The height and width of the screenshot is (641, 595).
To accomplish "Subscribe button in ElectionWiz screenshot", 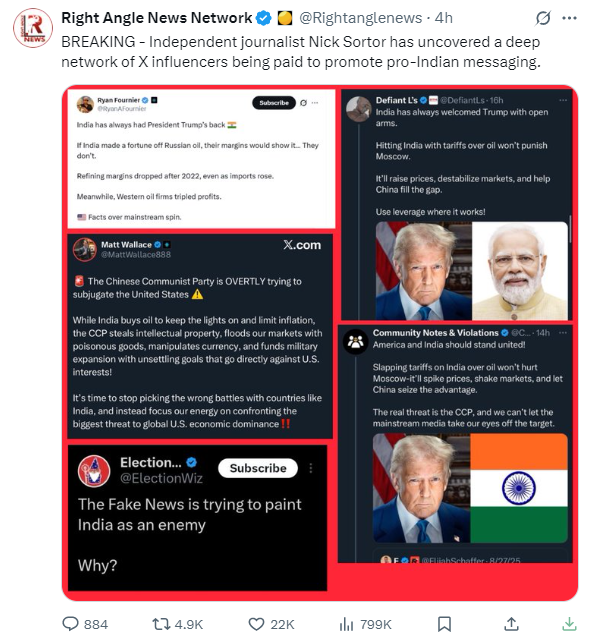I will pyautogui.click(x=258, y=468).
